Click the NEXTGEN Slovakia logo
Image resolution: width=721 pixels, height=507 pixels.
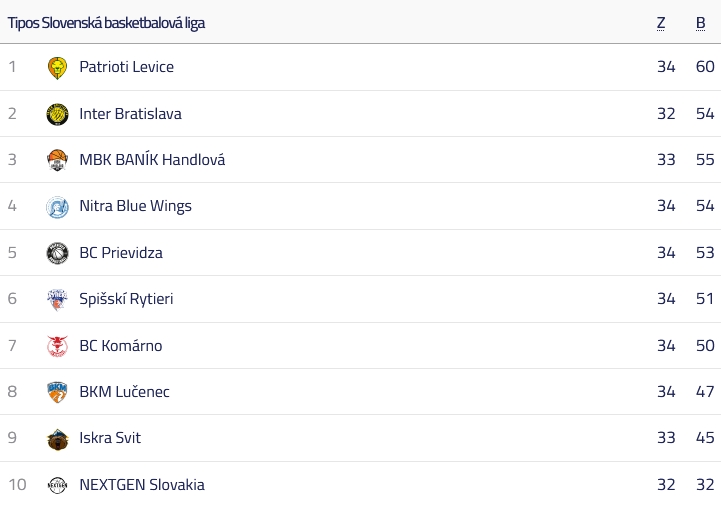pos(57,485)
